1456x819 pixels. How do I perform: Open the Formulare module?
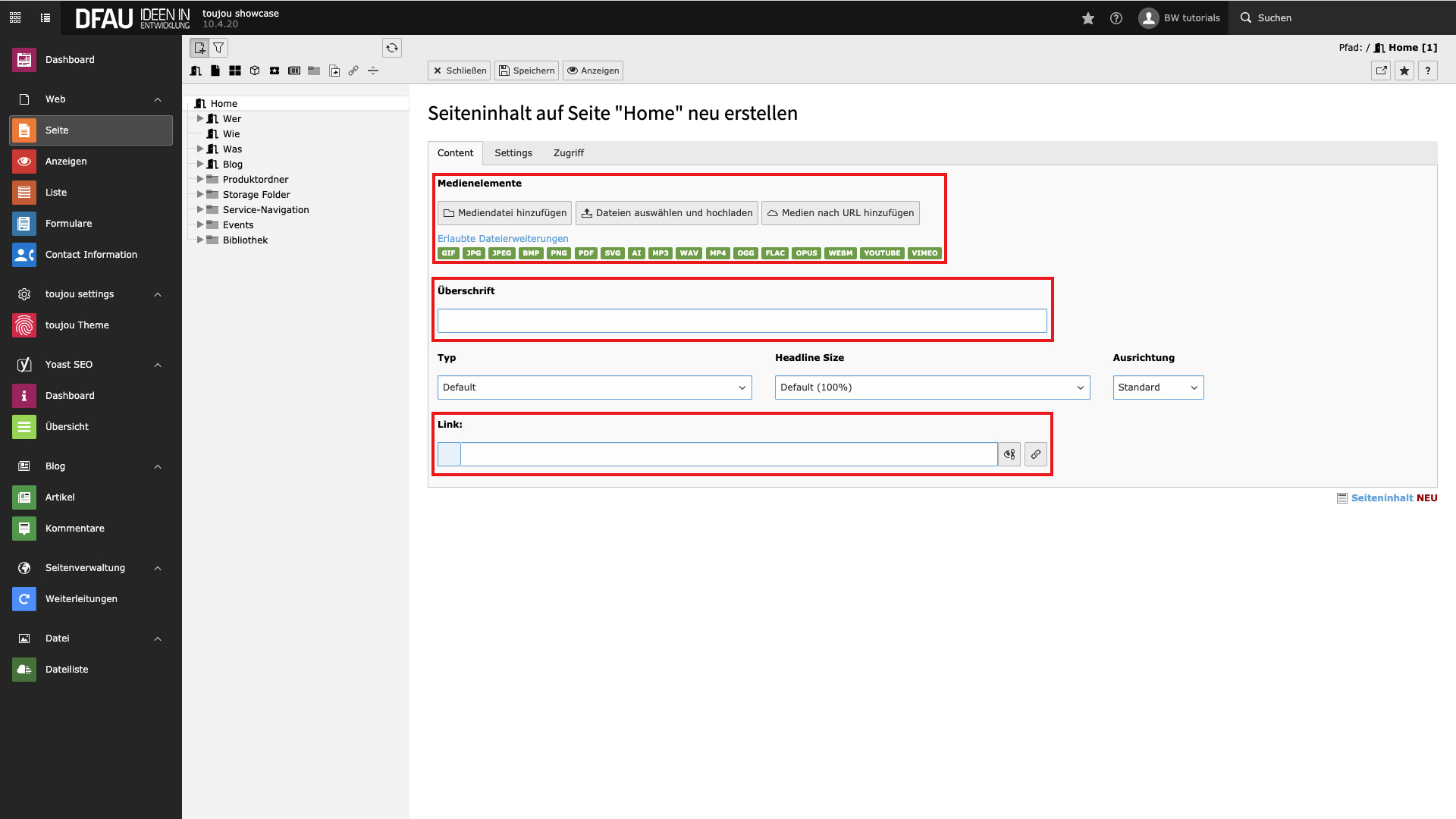pyautogui.click(x=91, y=224)
